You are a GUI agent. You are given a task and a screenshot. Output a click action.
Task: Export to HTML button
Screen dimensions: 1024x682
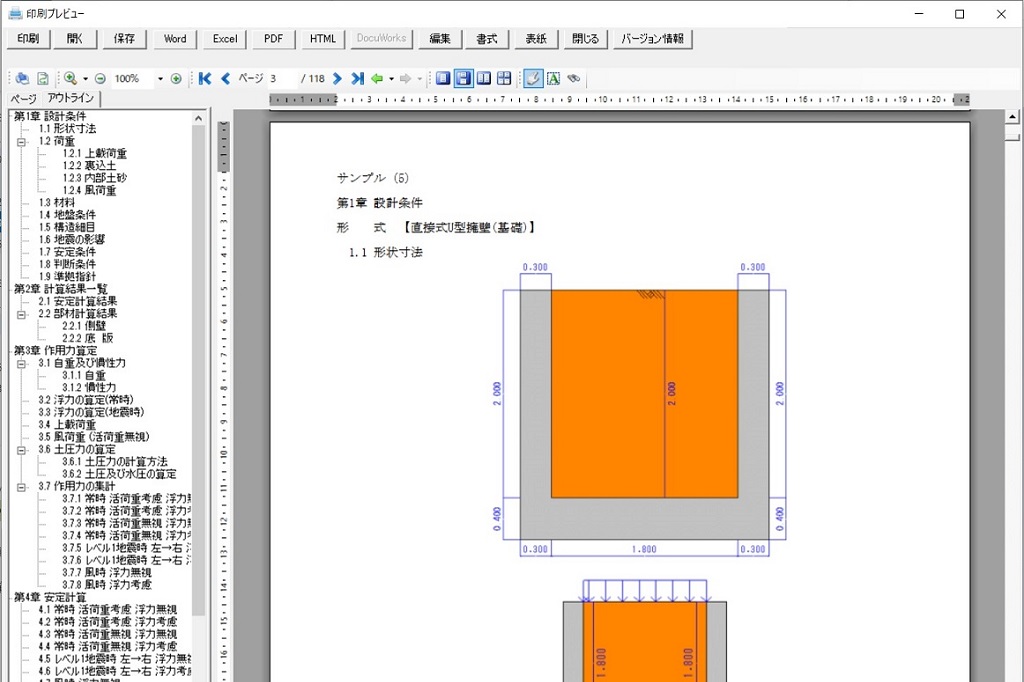(x=323, y=39)
